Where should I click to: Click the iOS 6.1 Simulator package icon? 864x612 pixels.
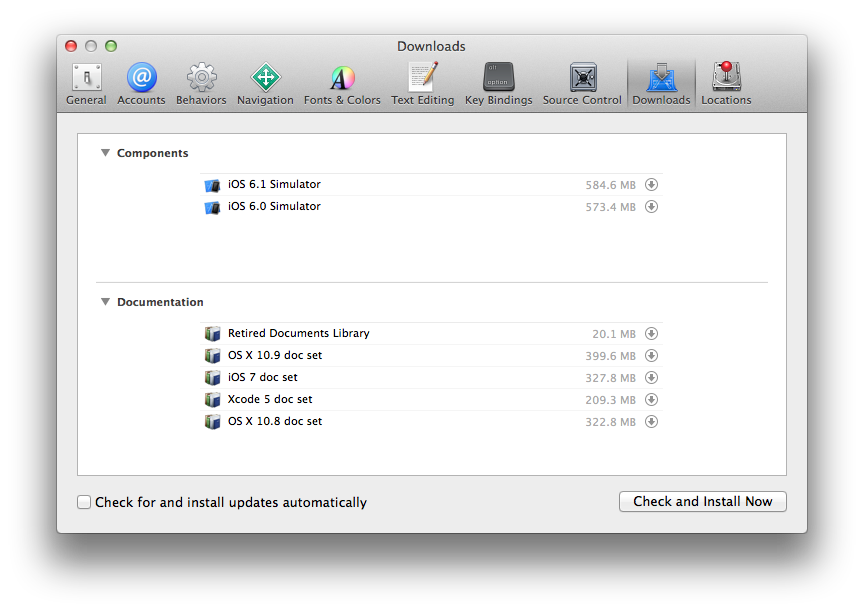[x=212, y=185]
